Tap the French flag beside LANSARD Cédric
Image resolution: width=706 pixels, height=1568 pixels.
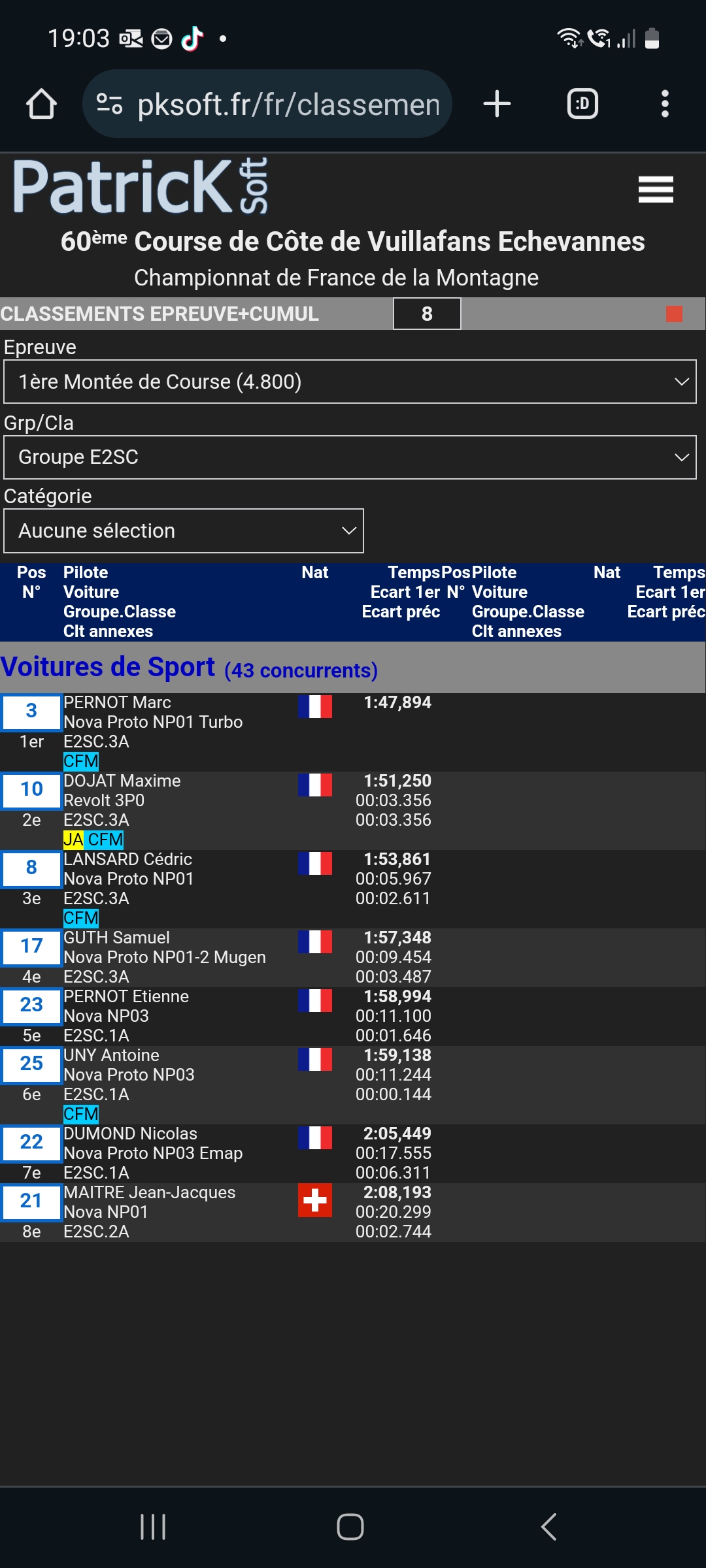[315, 863]
